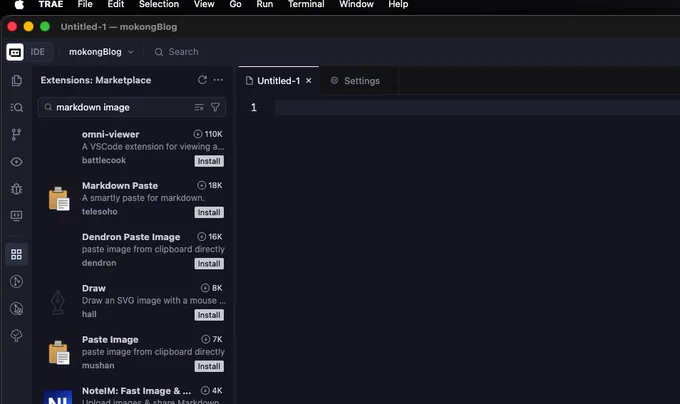680x404 pixels.
Task: Open the Debug bug icon in activity bar
Action: coord(16,189)
